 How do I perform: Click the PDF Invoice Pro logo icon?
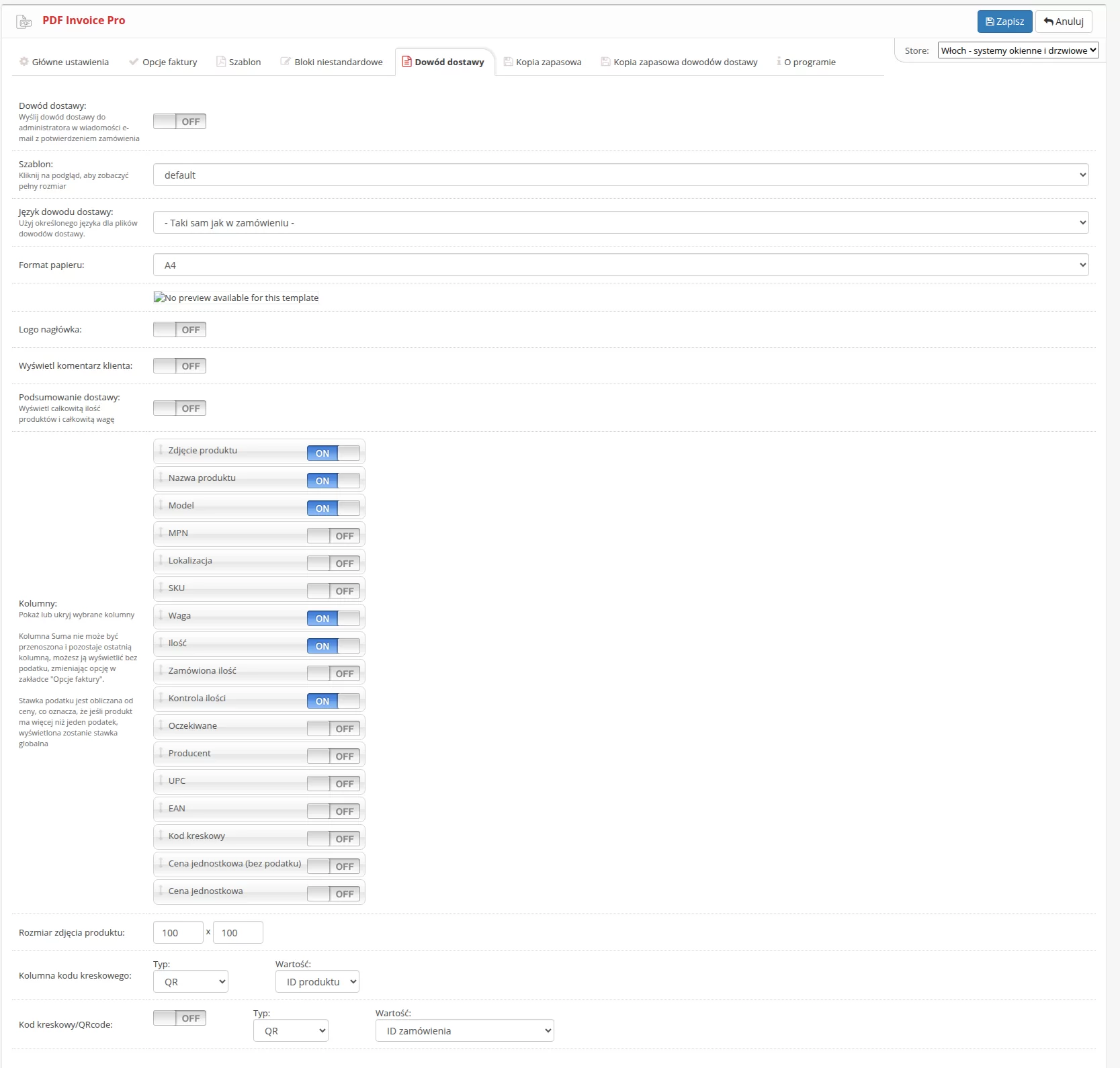[x=24, y=21]
